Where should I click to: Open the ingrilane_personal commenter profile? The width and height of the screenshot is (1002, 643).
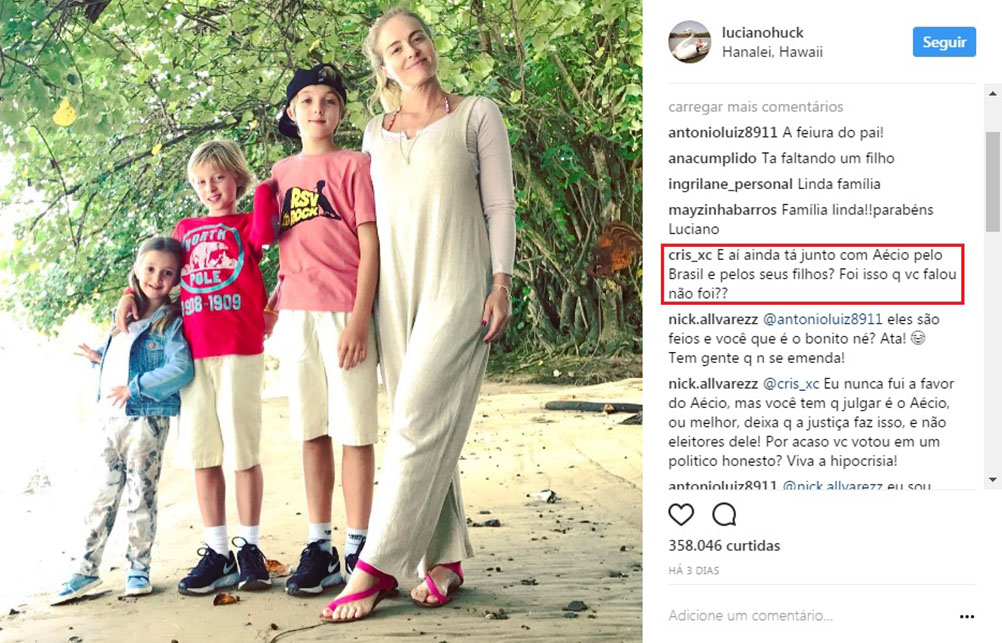coord(730,184)
